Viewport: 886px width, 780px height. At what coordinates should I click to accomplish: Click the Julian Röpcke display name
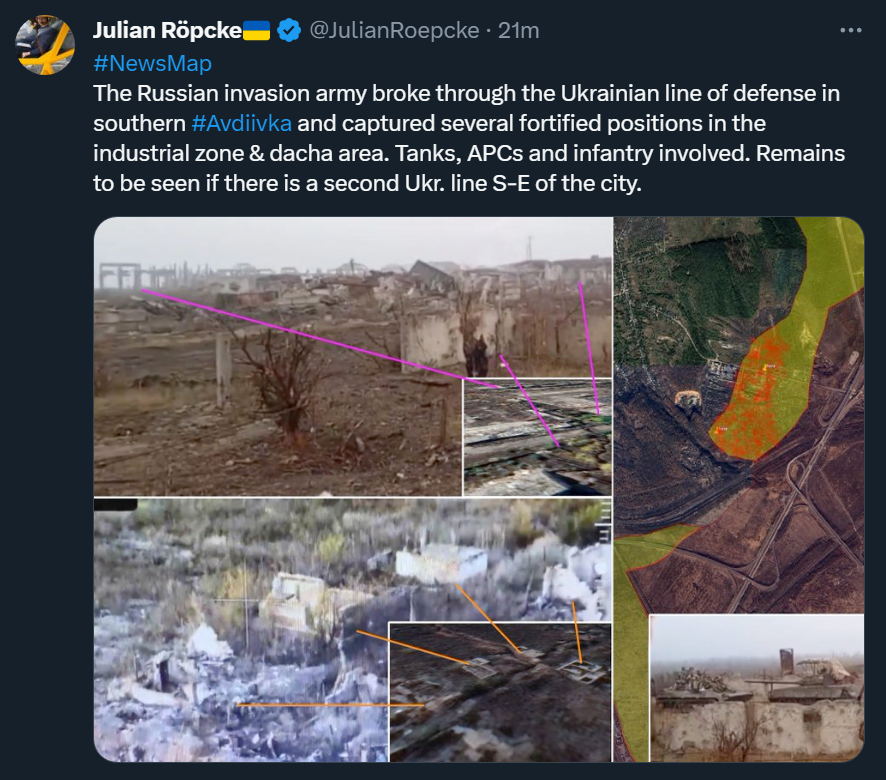point(168,31)
